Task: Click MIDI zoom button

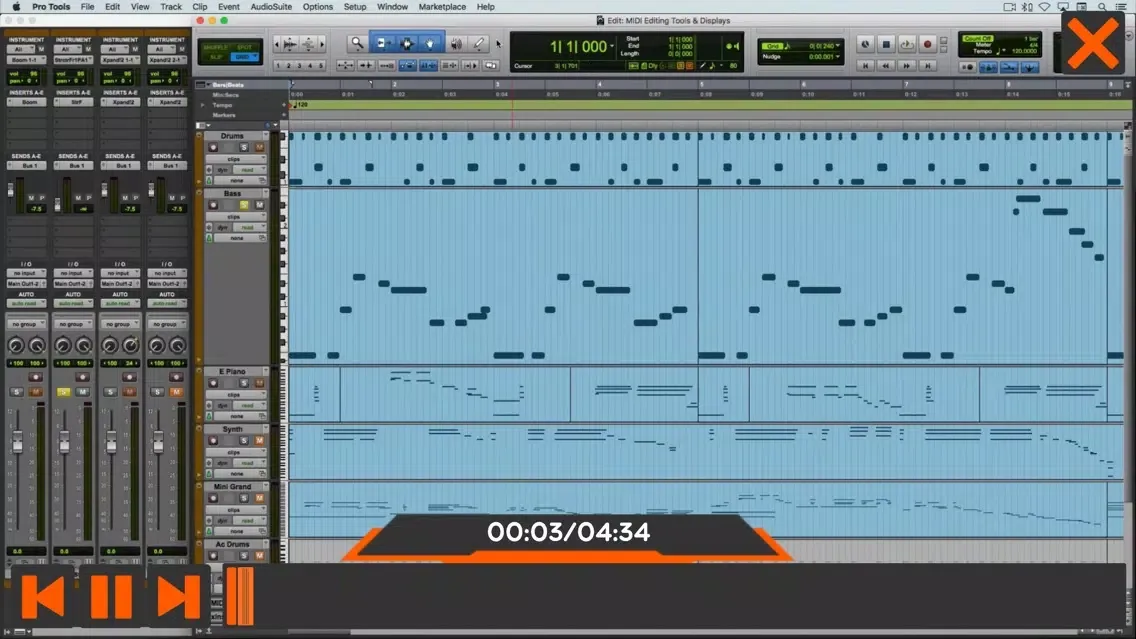Action: click(x=309, y=45)
